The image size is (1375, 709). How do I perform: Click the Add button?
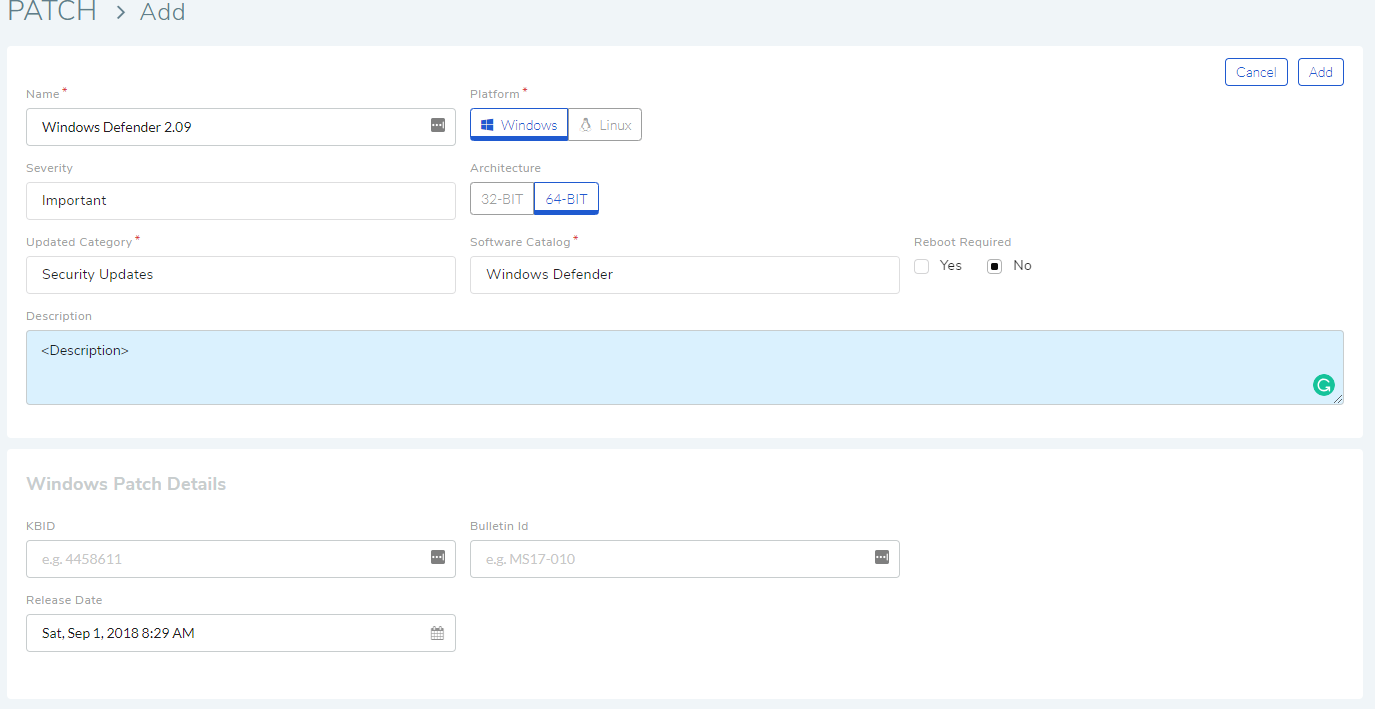pos(1321,72)
